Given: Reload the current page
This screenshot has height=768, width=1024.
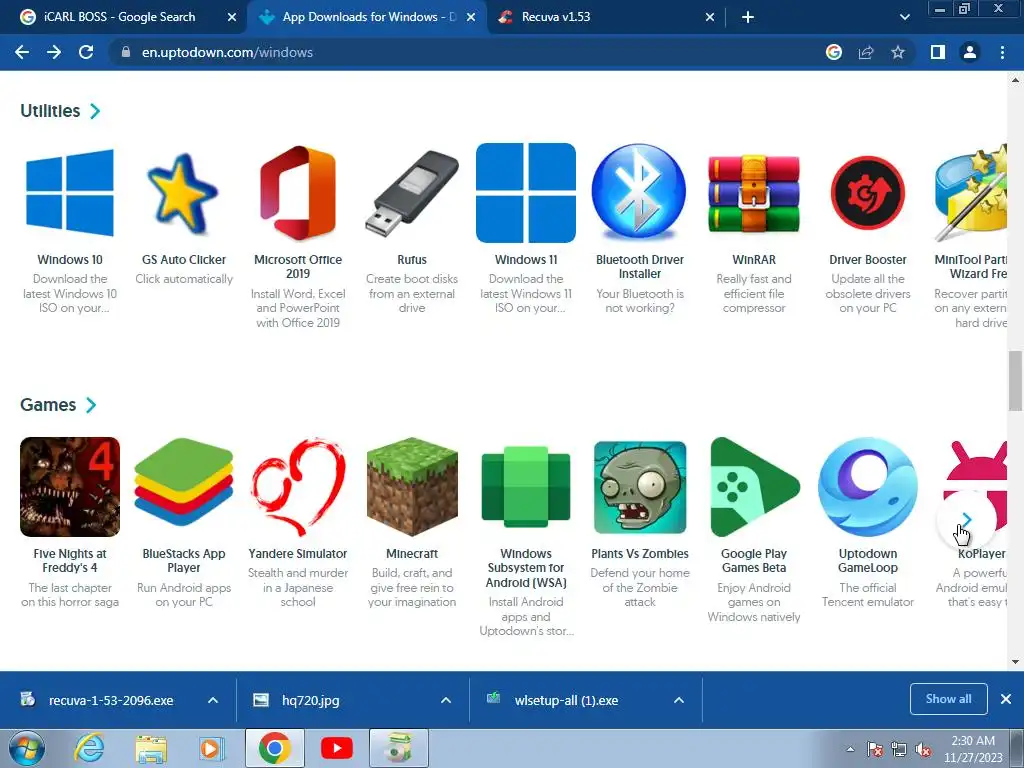Looking at the screenshot, I should point(86,52).
